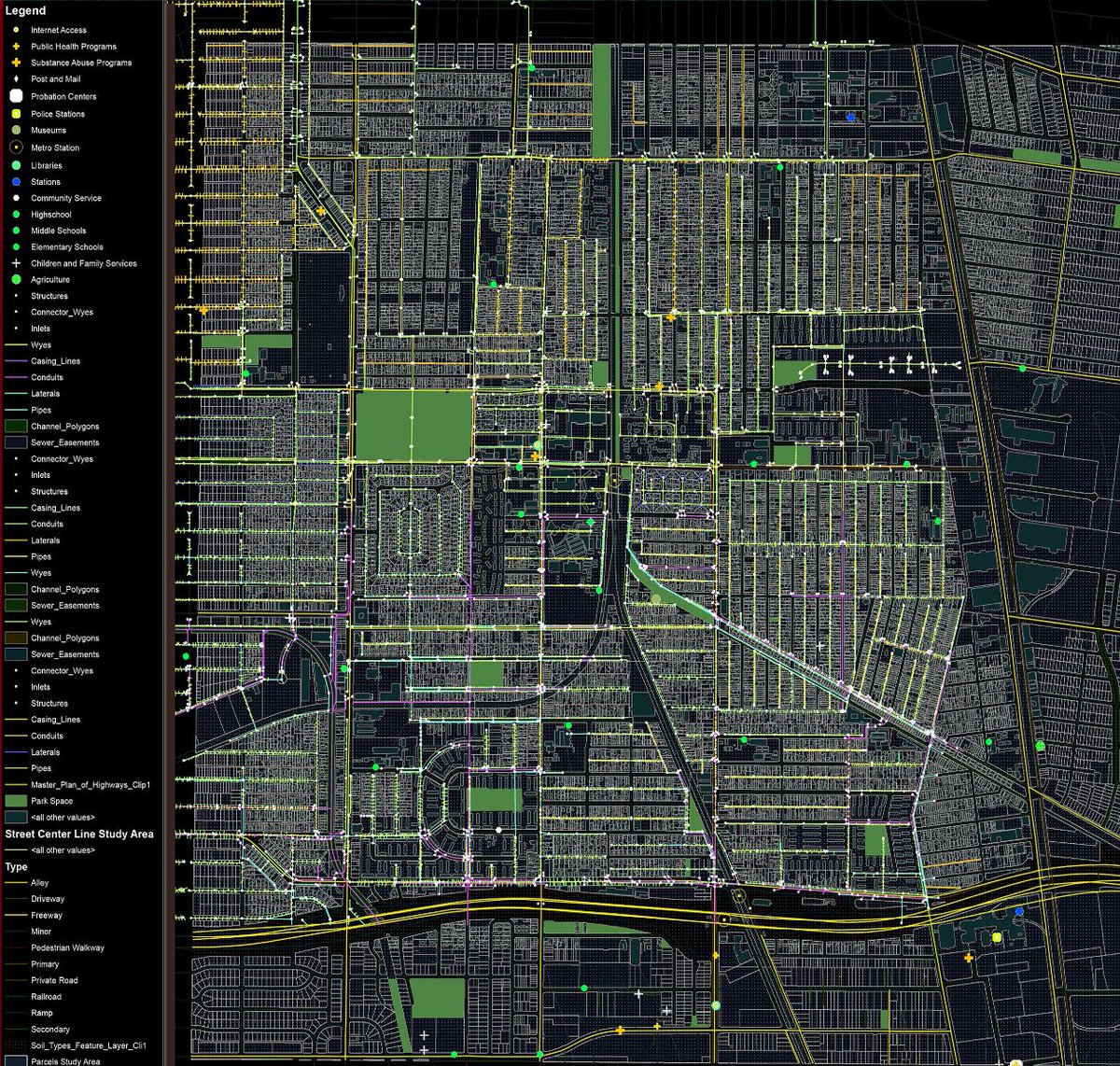Click the Minor road type label
Screen dimensions: 1120x1066
[x=41, y=932]
